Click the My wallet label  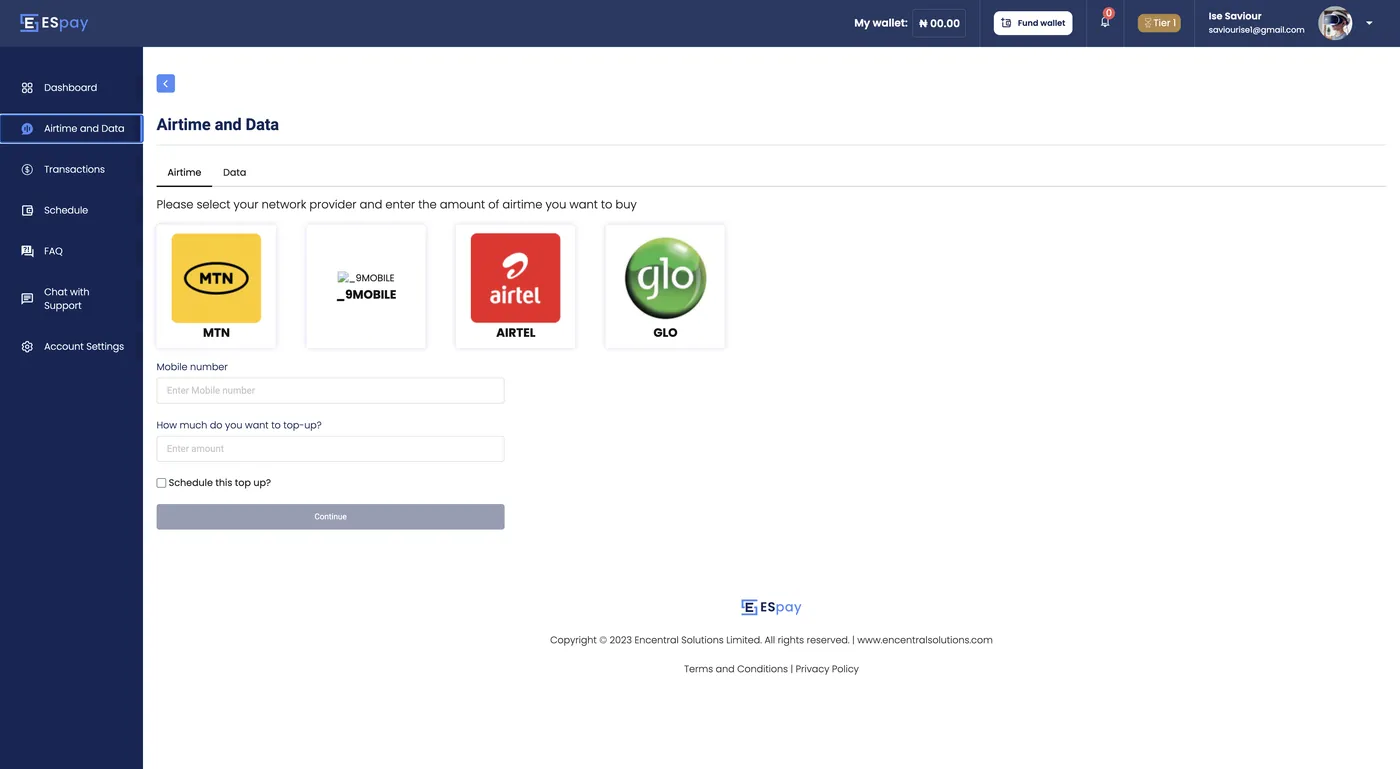click(881, 23)
